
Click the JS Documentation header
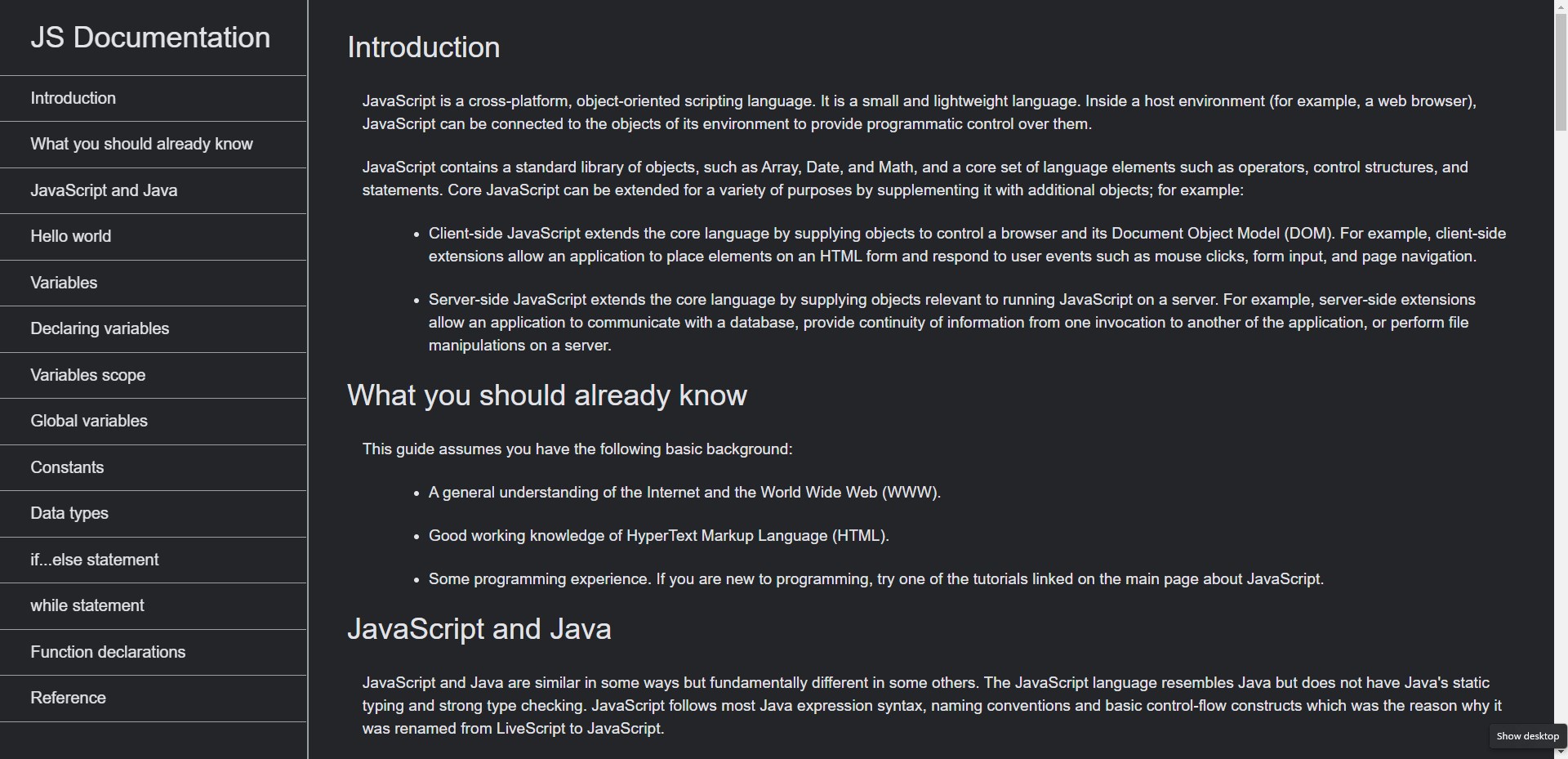[x=150, y=38]
